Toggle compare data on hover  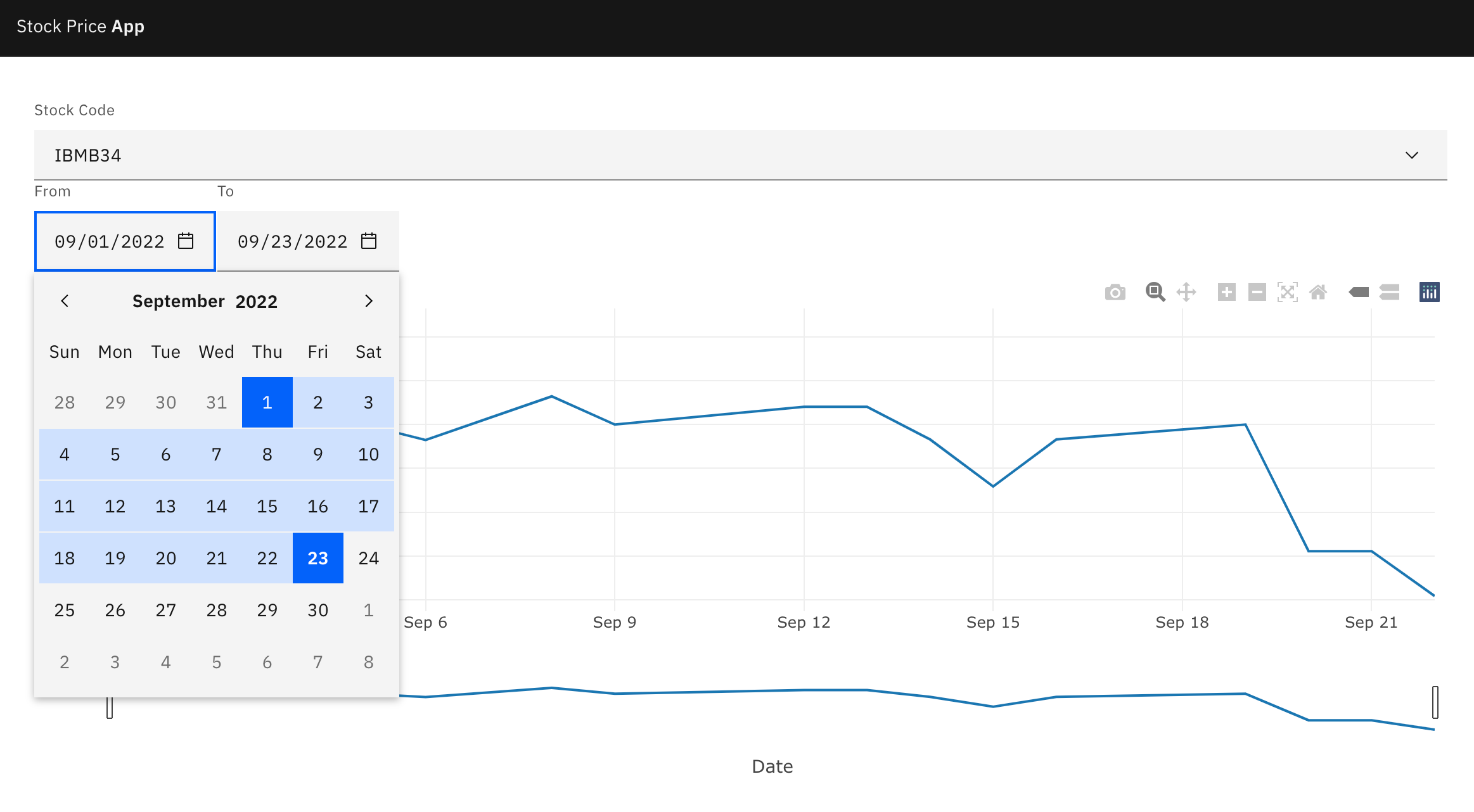coord(1389,292)
